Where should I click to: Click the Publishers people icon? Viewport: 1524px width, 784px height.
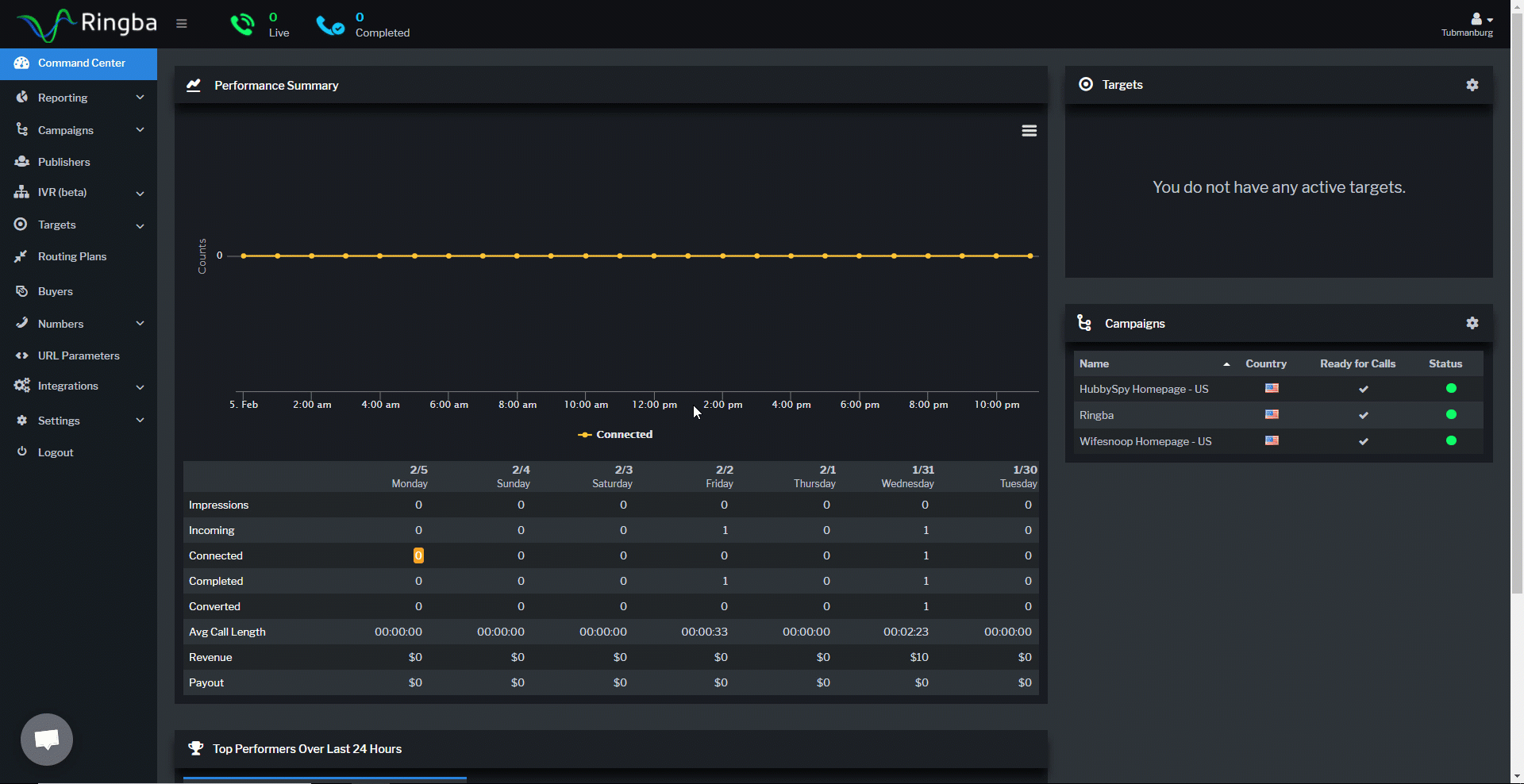tap(21, 161)
